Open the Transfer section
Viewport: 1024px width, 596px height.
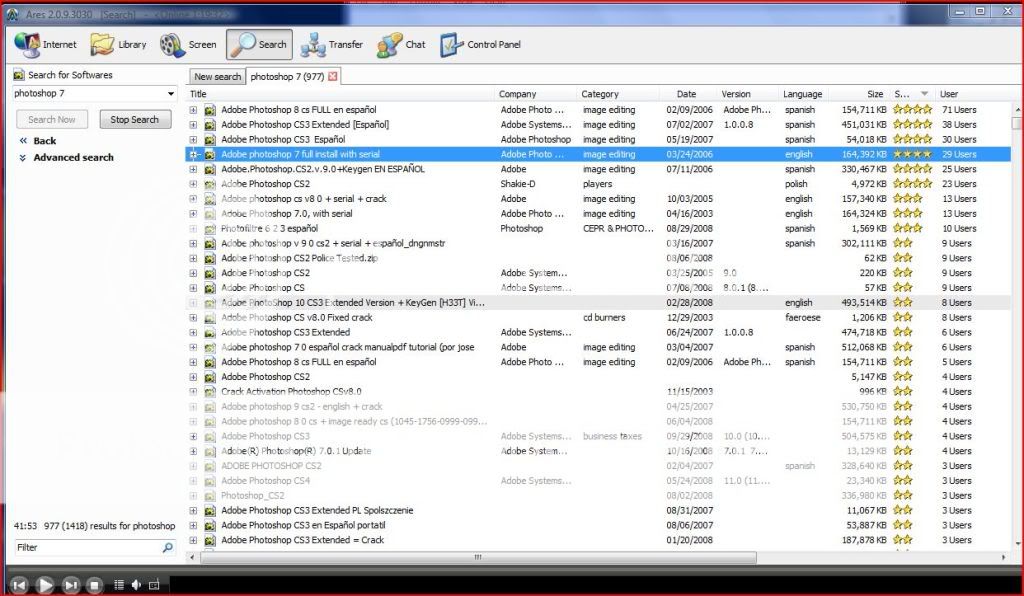332,44
